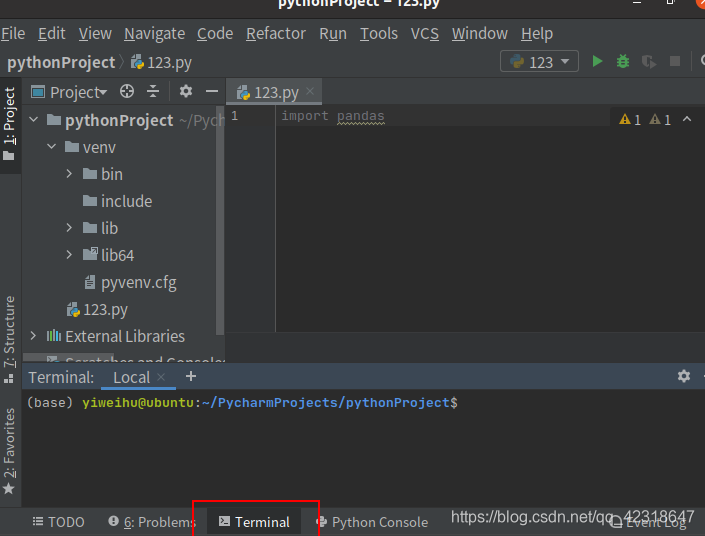
Task: Click the pandas word in editor
Action: [x=361, y=116]
